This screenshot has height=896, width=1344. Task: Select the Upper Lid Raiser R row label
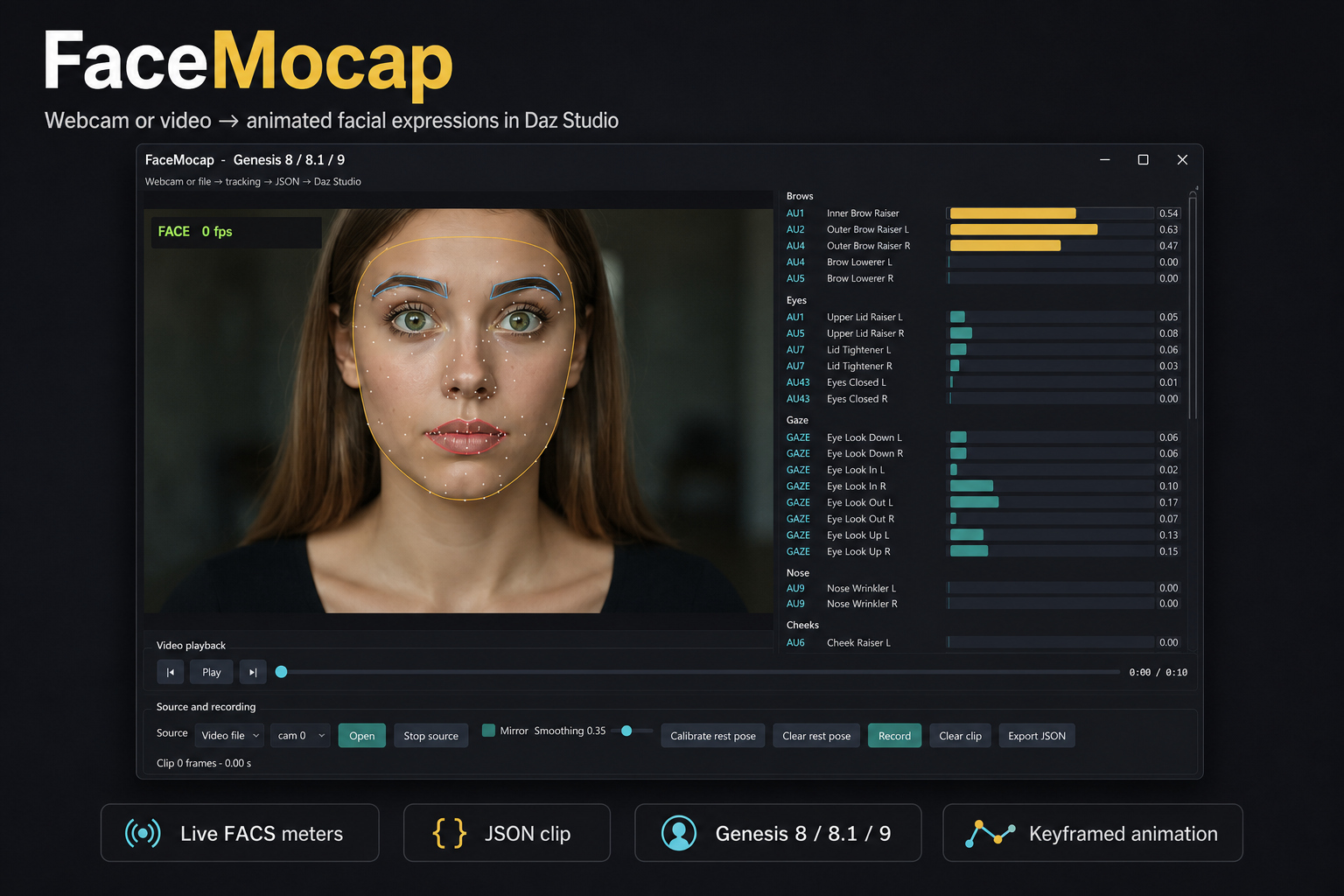coord(865,333)
